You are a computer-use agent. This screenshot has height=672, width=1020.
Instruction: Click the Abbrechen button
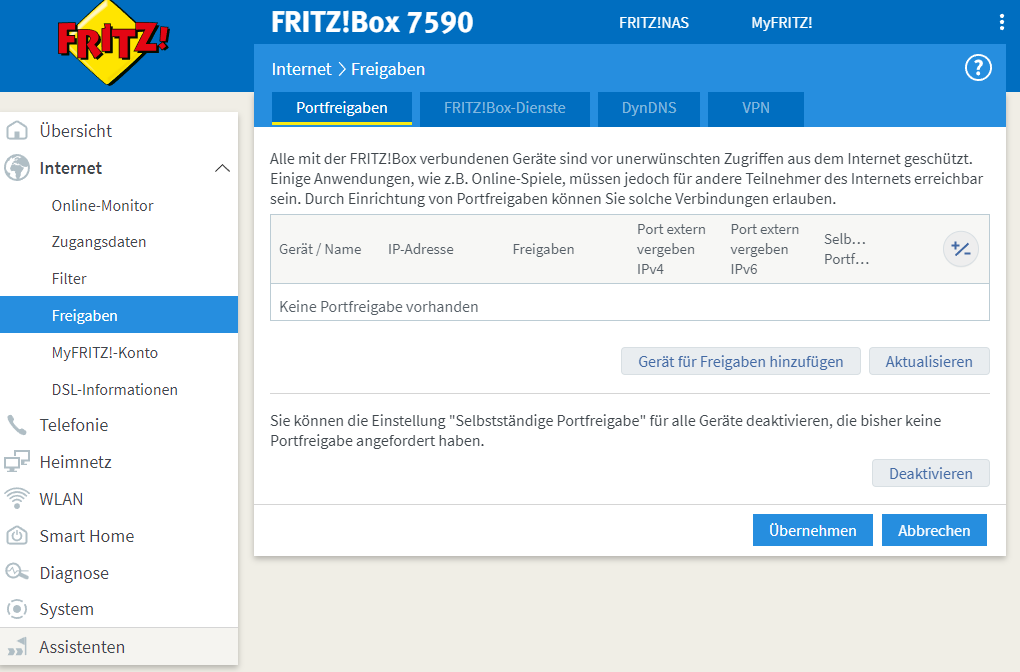[934, 530]
